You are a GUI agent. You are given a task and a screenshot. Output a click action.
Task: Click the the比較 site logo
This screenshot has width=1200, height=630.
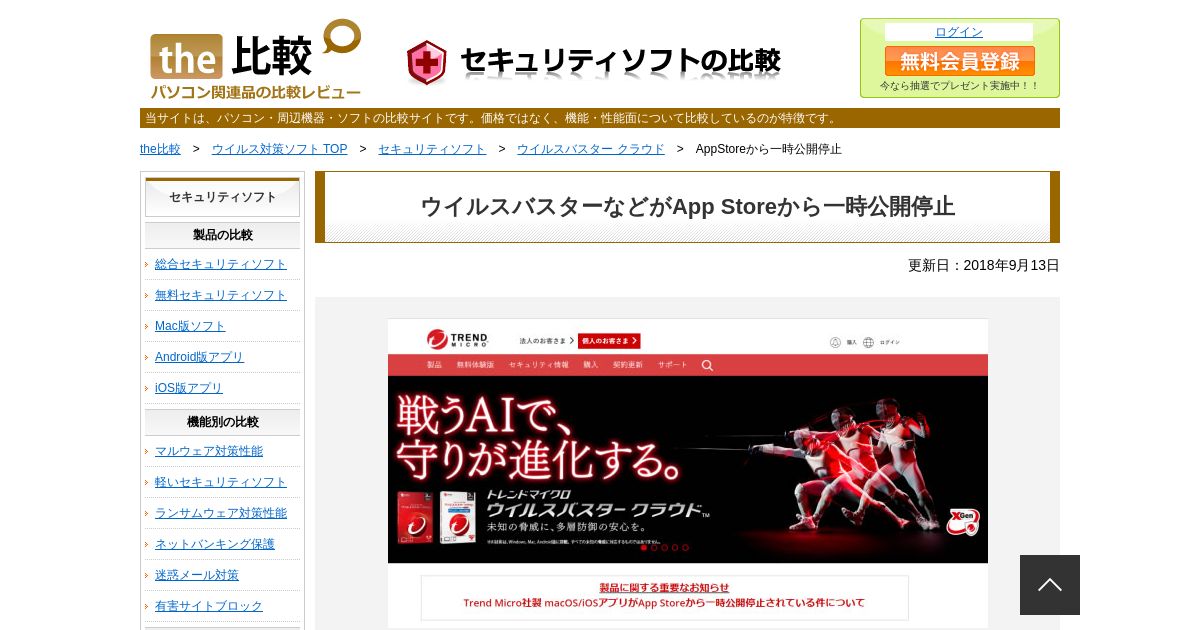tap(256, 59)
